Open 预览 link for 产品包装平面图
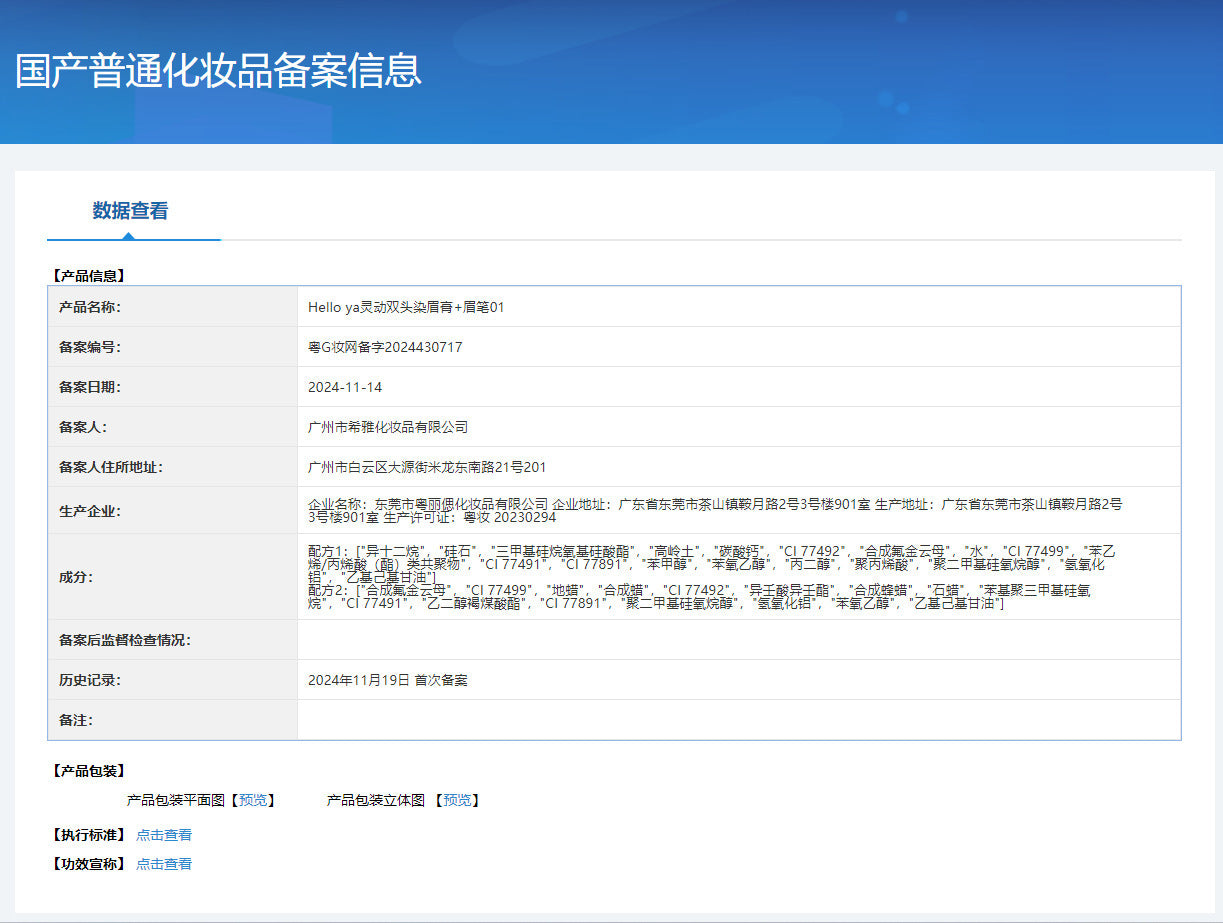 coord(253,800)
